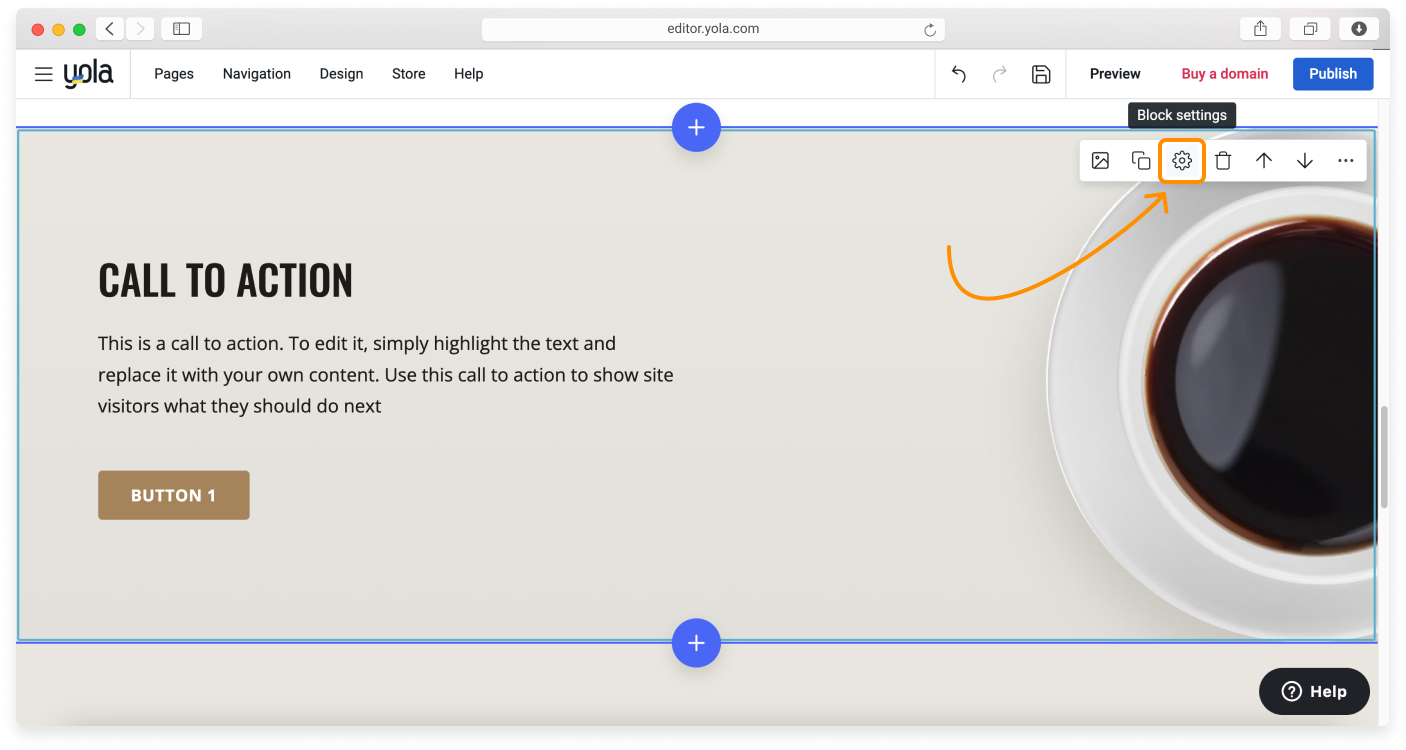Screen dimensions: 1406x750
Task: Move the block up with the arrow
Action: point(1264,160)
